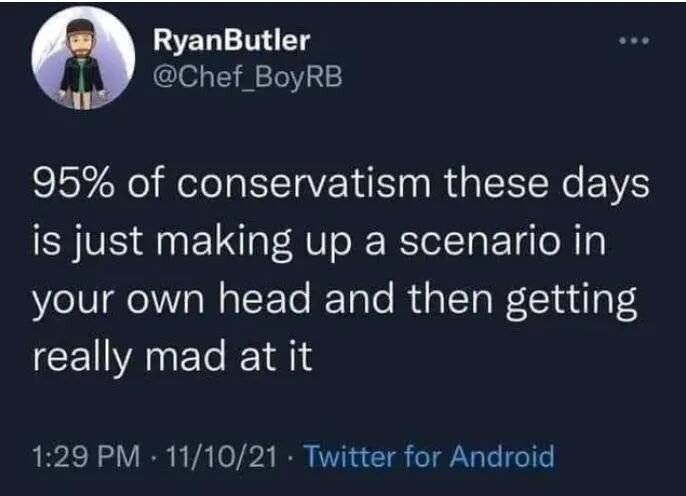Click the @Chef_BoyRB handle
The height and width of the screenshot is (496, 686).
click(245, 77)
